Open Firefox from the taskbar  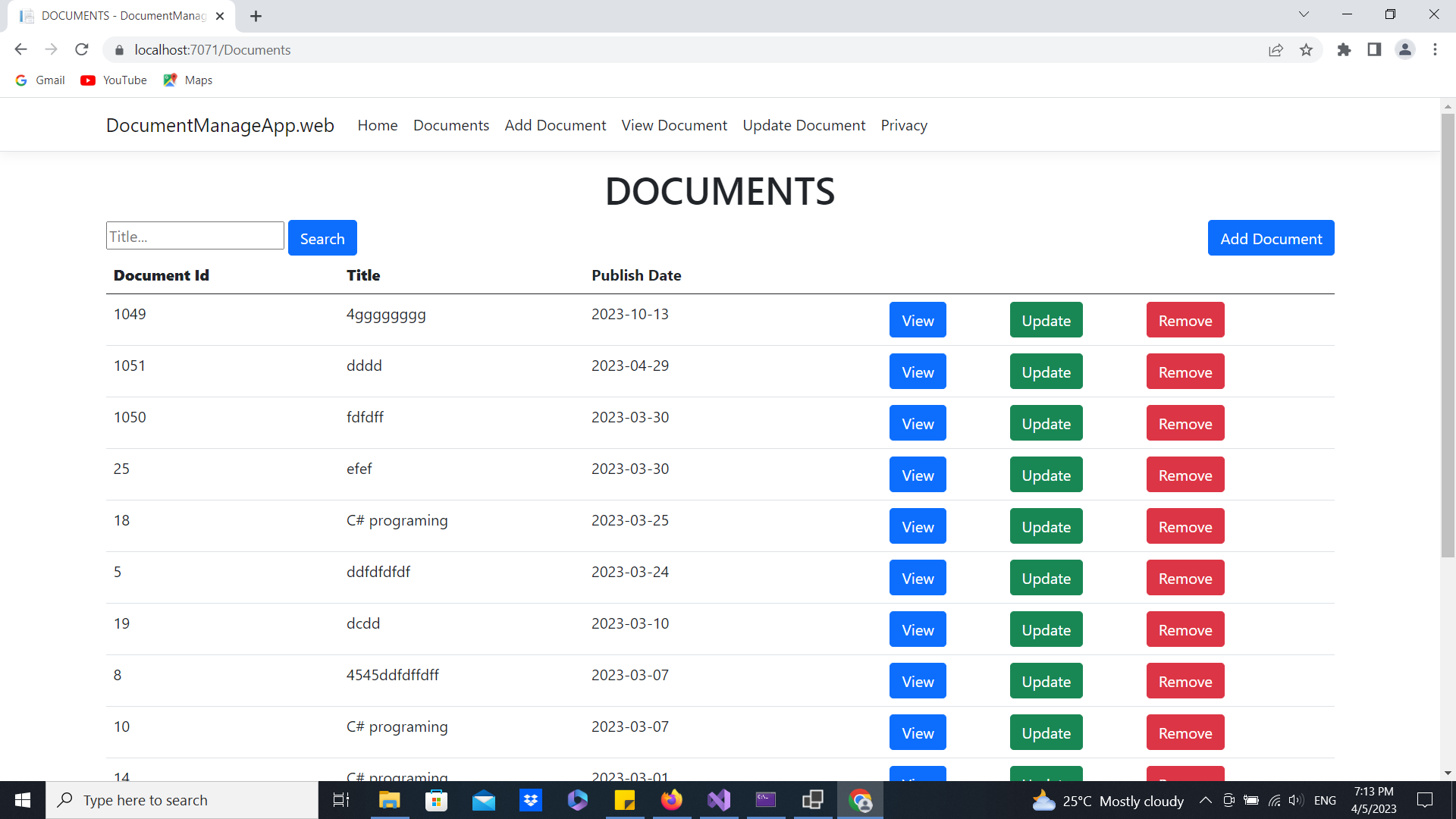(671, 800)
